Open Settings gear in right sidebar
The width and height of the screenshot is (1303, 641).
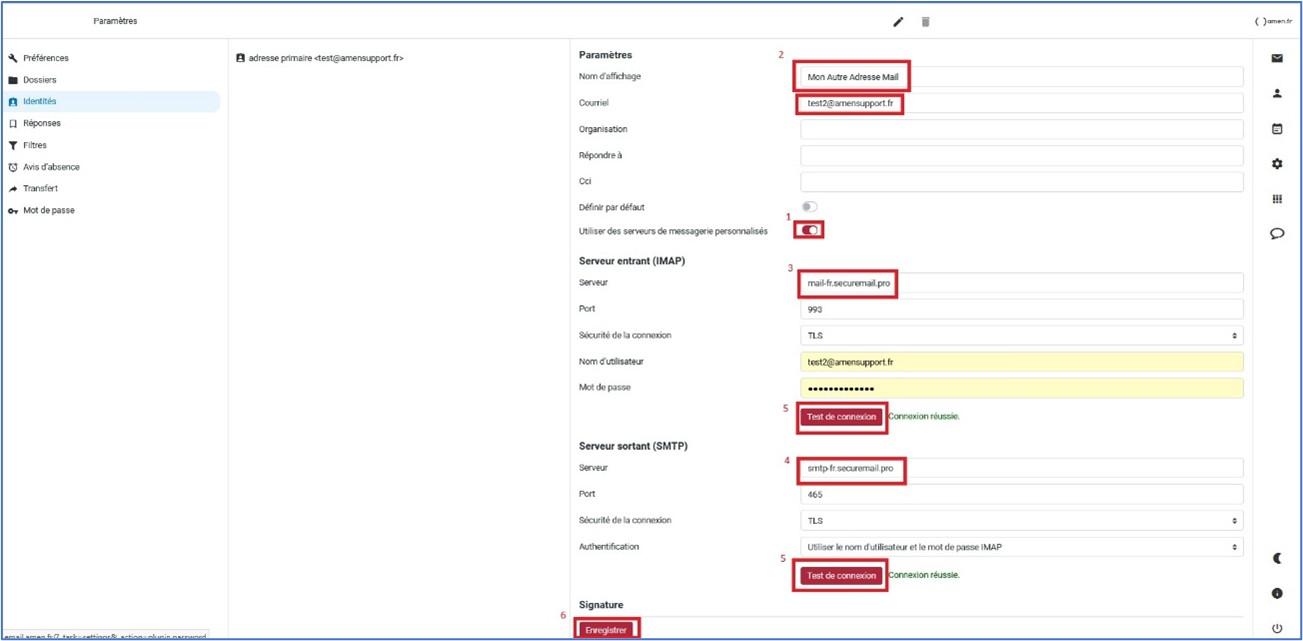pyautogui.click(x=1277, y=164)
